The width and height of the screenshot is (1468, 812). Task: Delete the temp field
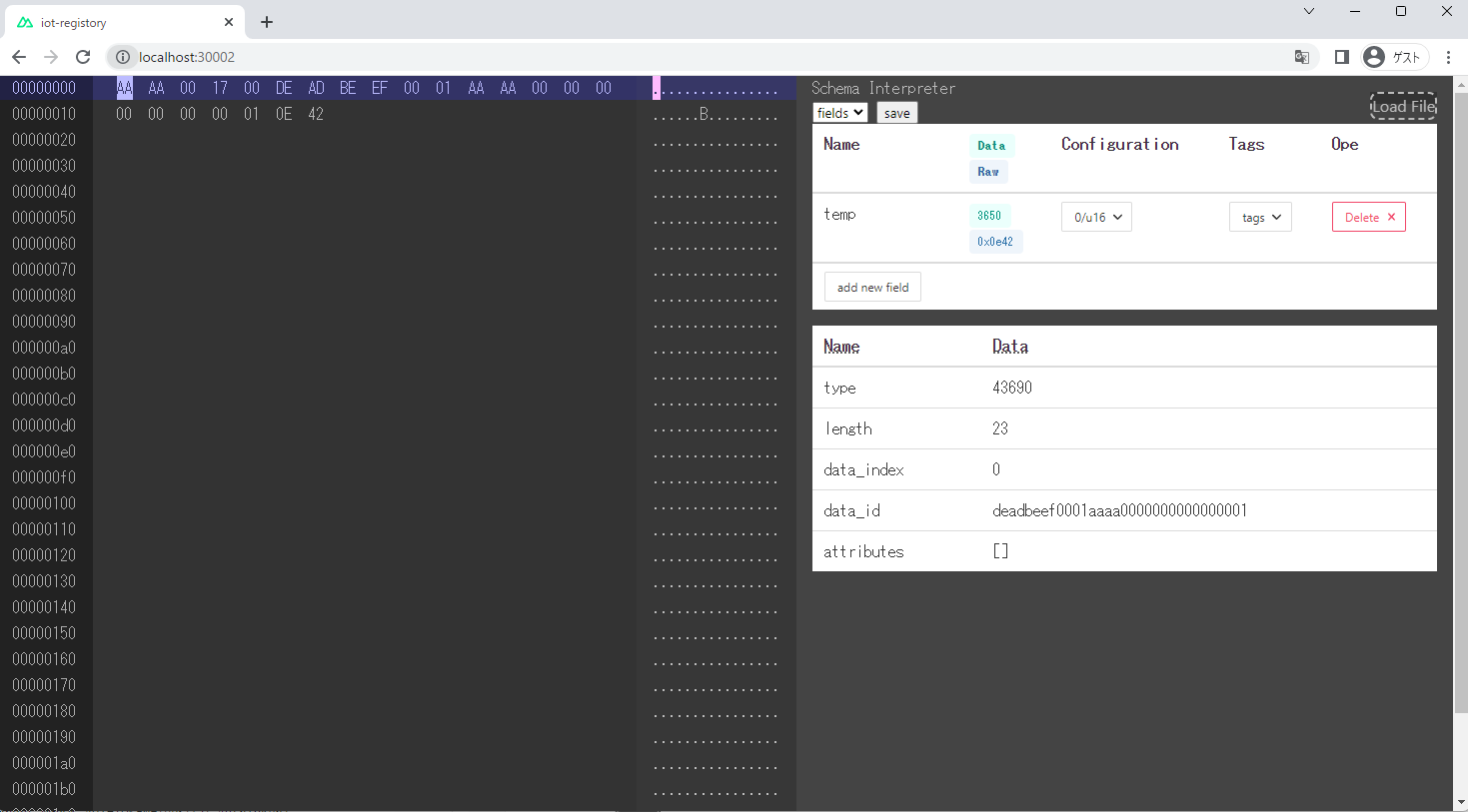[1369, 217]
